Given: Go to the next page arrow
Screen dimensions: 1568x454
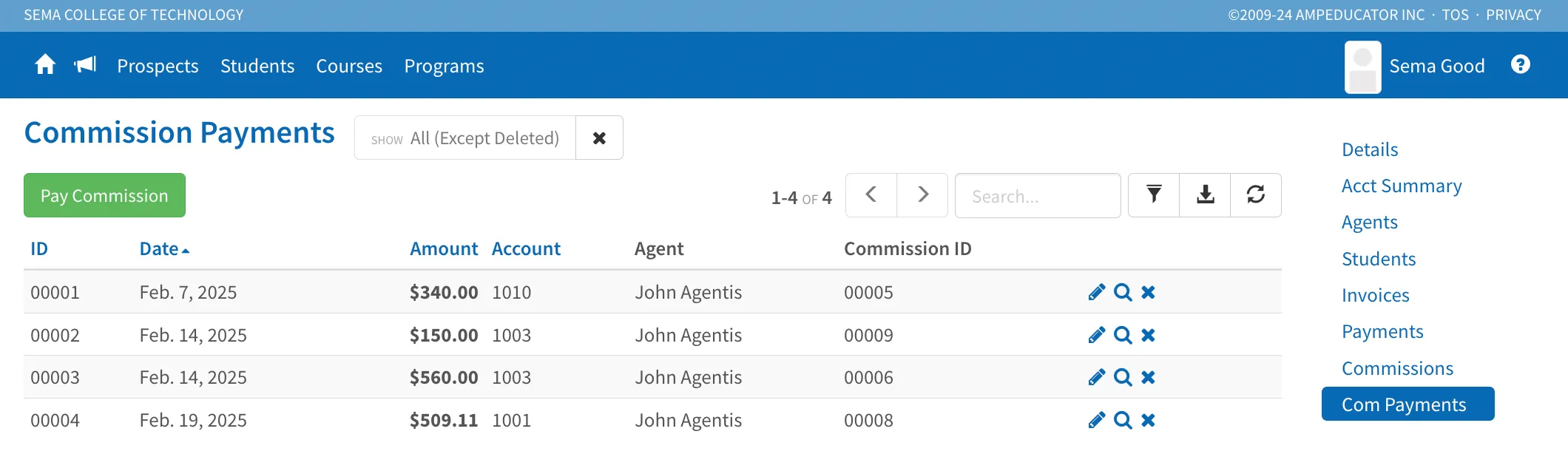Looking at the screenshot, I should tap(922, 195).
